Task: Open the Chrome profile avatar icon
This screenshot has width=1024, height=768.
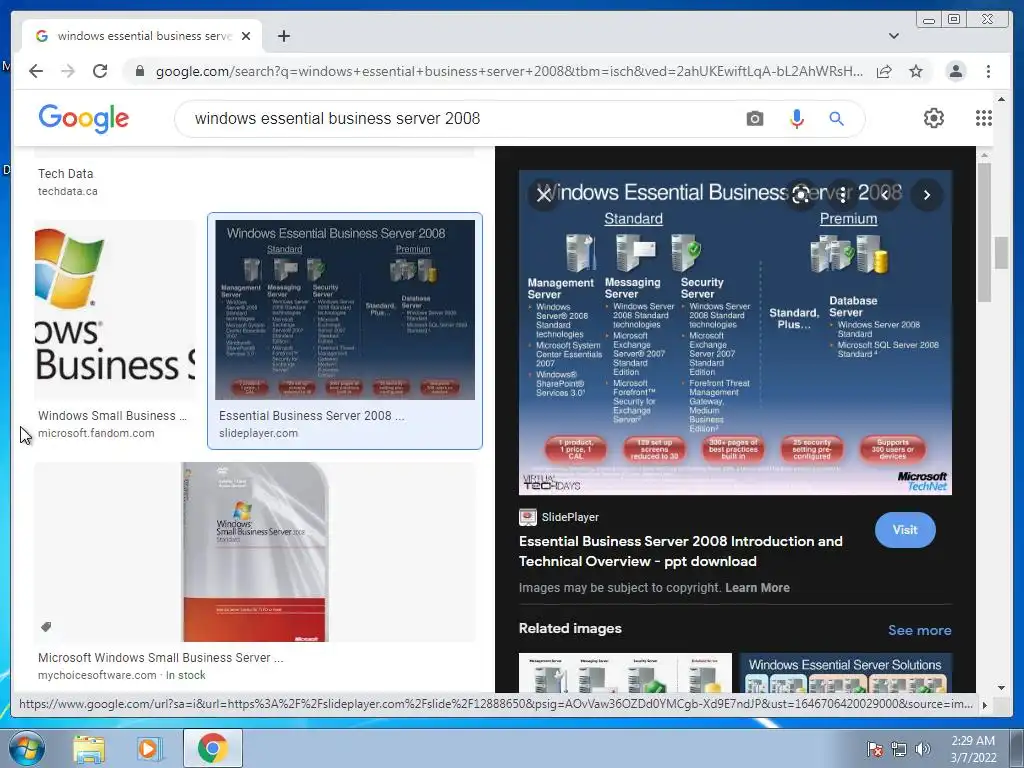Action: (x=955, y=71)
